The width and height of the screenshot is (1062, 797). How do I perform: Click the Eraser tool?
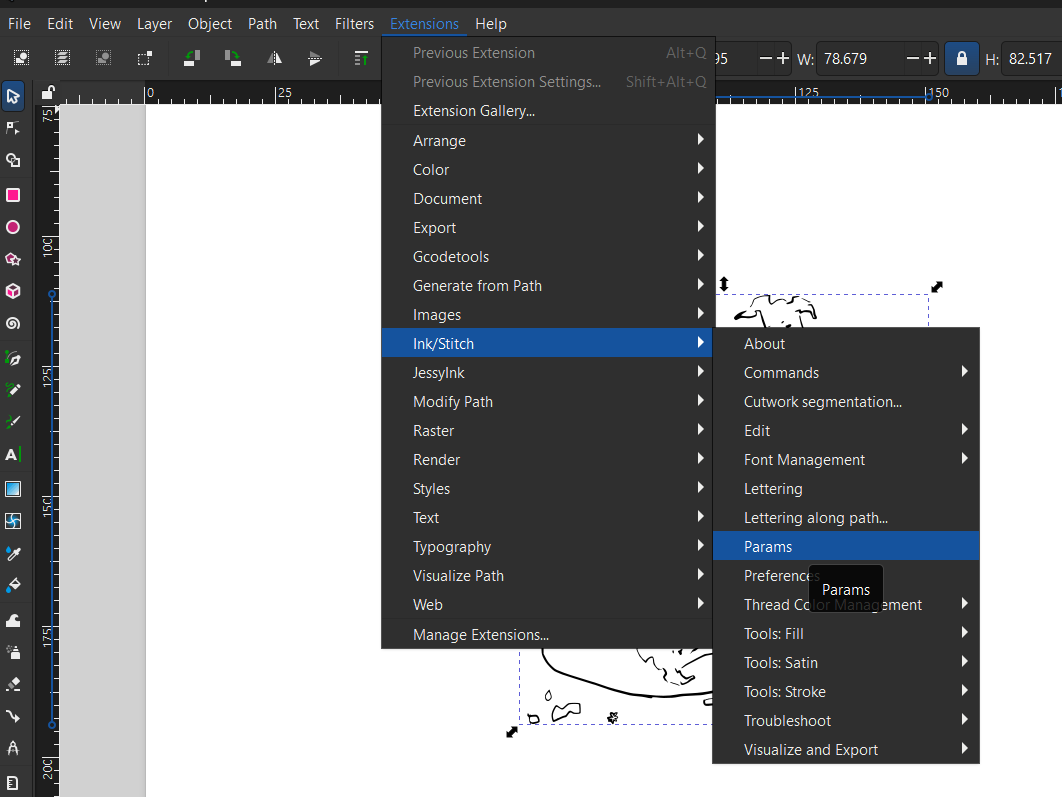pyautogui.click(x=13, y=685)
